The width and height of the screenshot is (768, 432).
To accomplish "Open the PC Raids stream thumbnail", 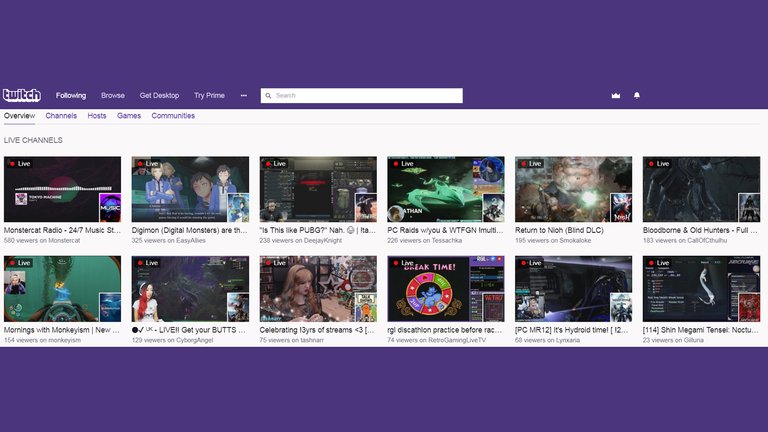I will coord(446,189).
